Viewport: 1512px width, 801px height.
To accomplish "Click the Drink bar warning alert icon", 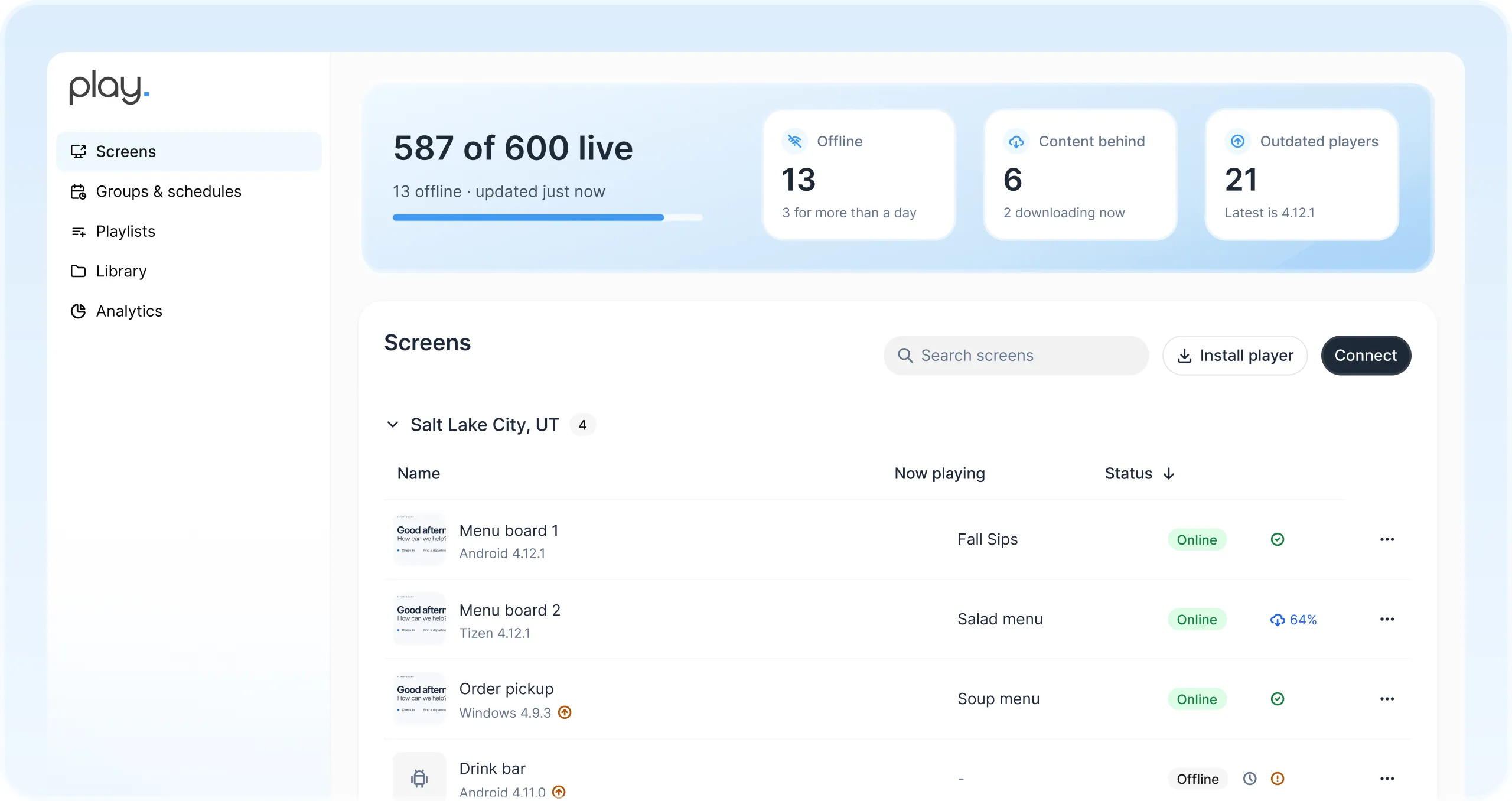I will coord(1278,779).
